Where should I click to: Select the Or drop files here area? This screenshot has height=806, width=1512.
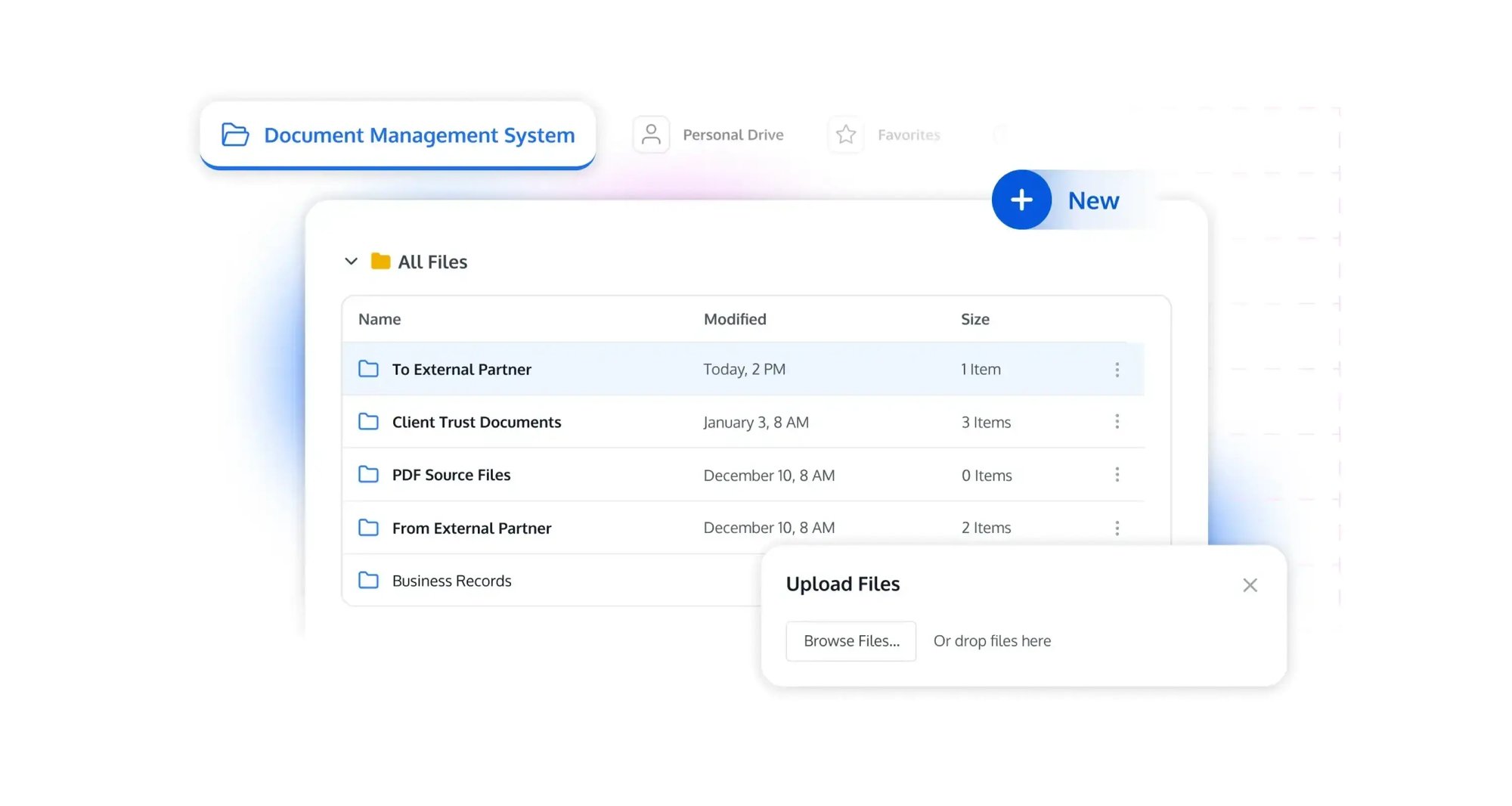992,641
